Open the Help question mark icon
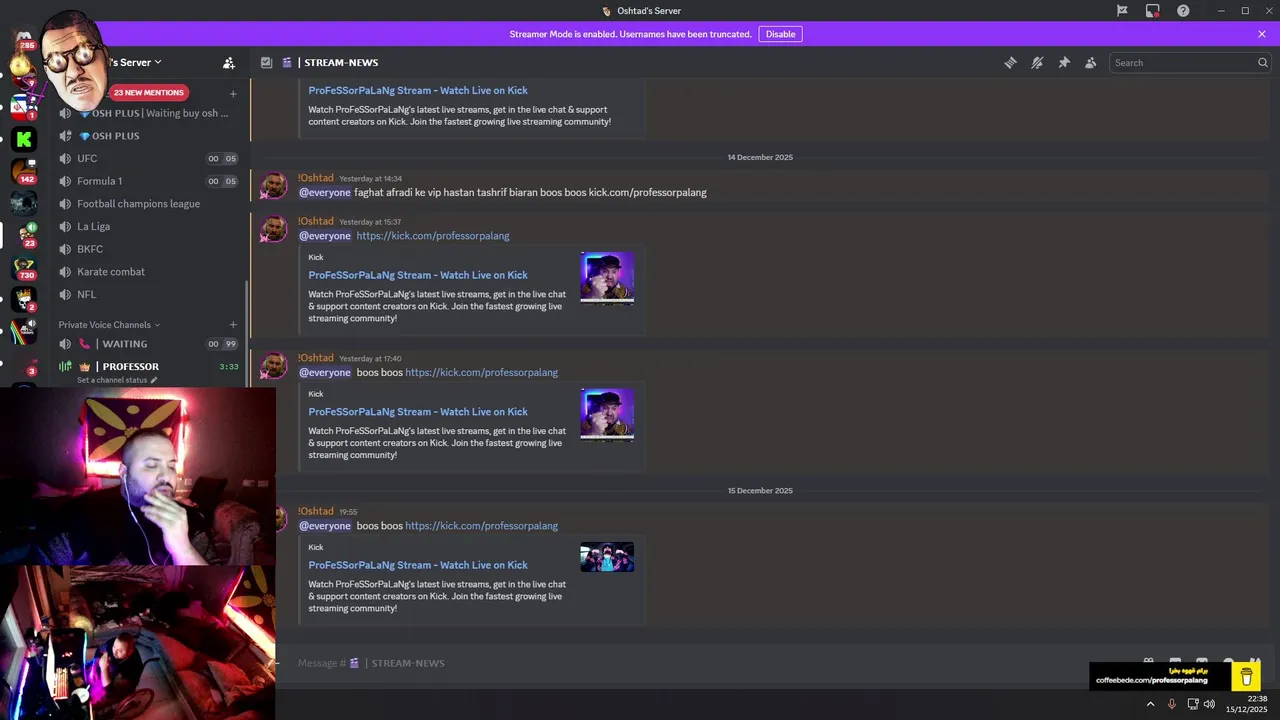1280x720 pixels. tap(1183, 11)
